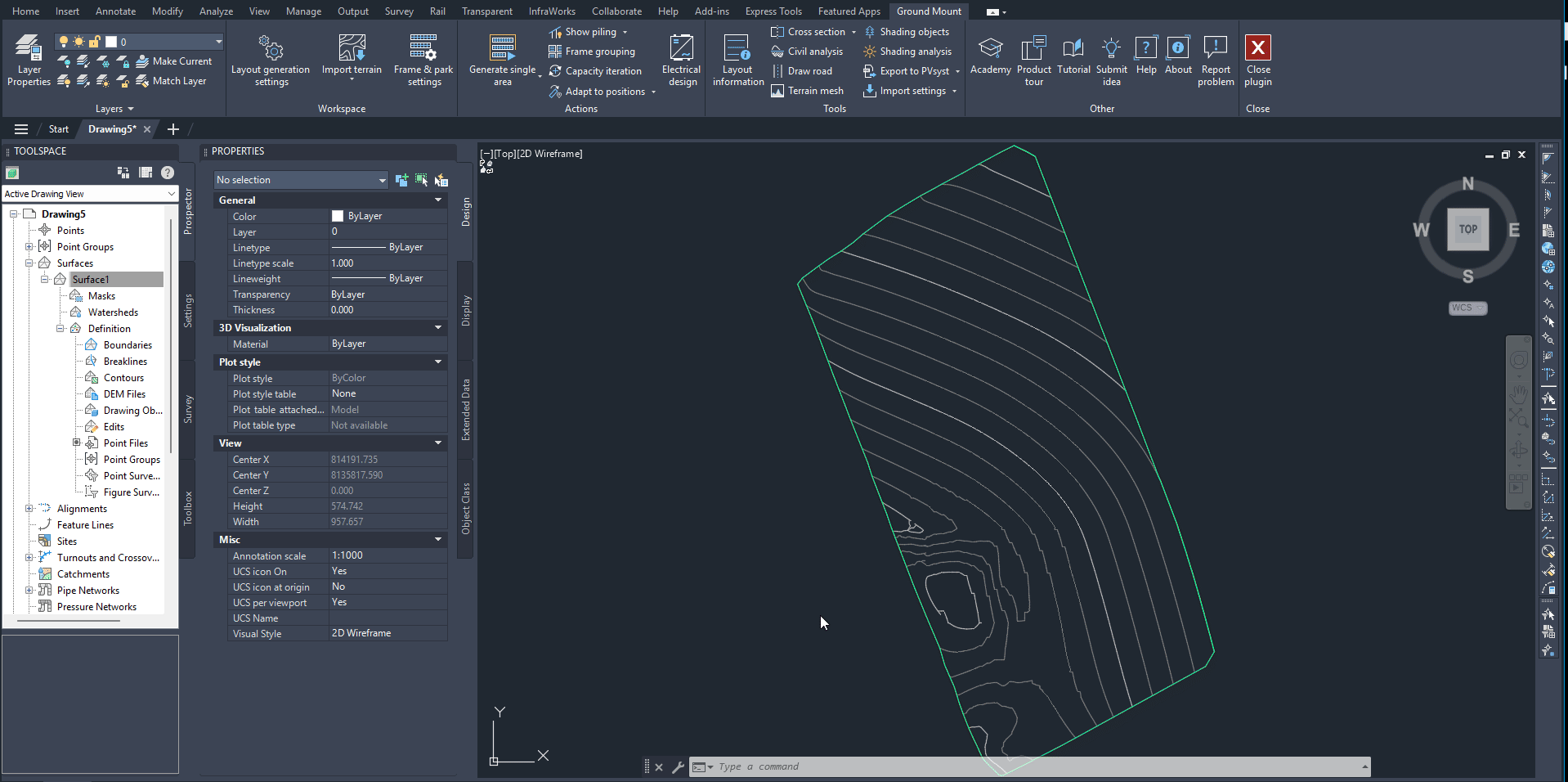Click Generate single area
This screenshot has width=1568, height=782.
pos(503,60)
